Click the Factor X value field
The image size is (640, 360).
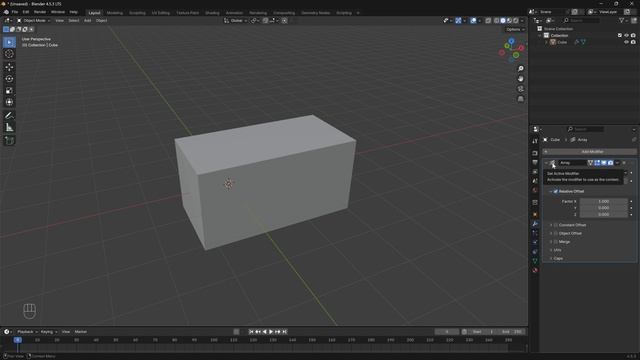(604, 201)
